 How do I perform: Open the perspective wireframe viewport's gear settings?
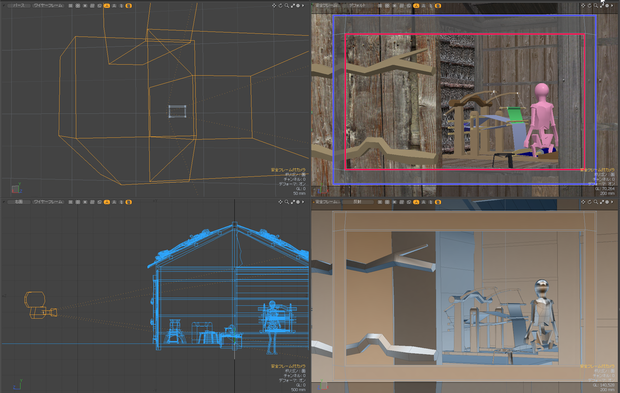[x=298, y=6]
